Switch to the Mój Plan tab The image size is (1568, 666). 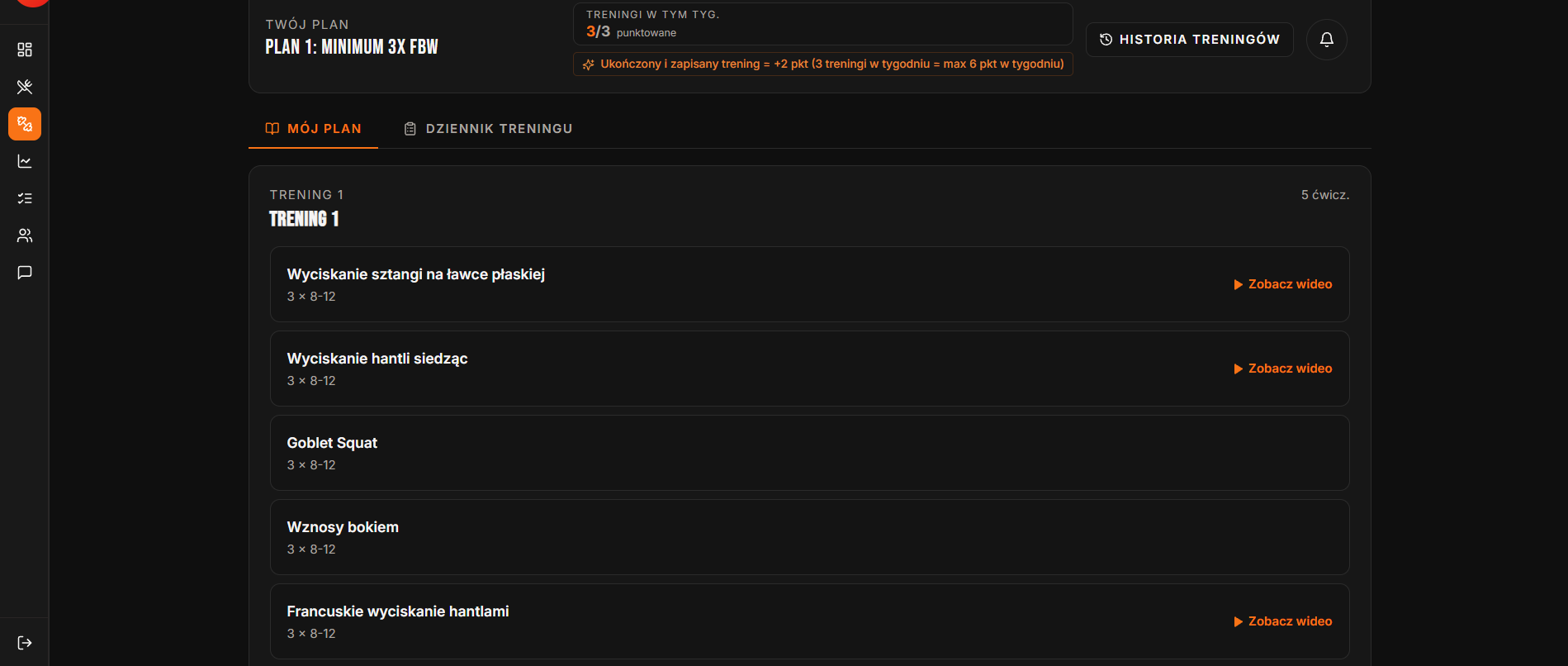point(313,129)
